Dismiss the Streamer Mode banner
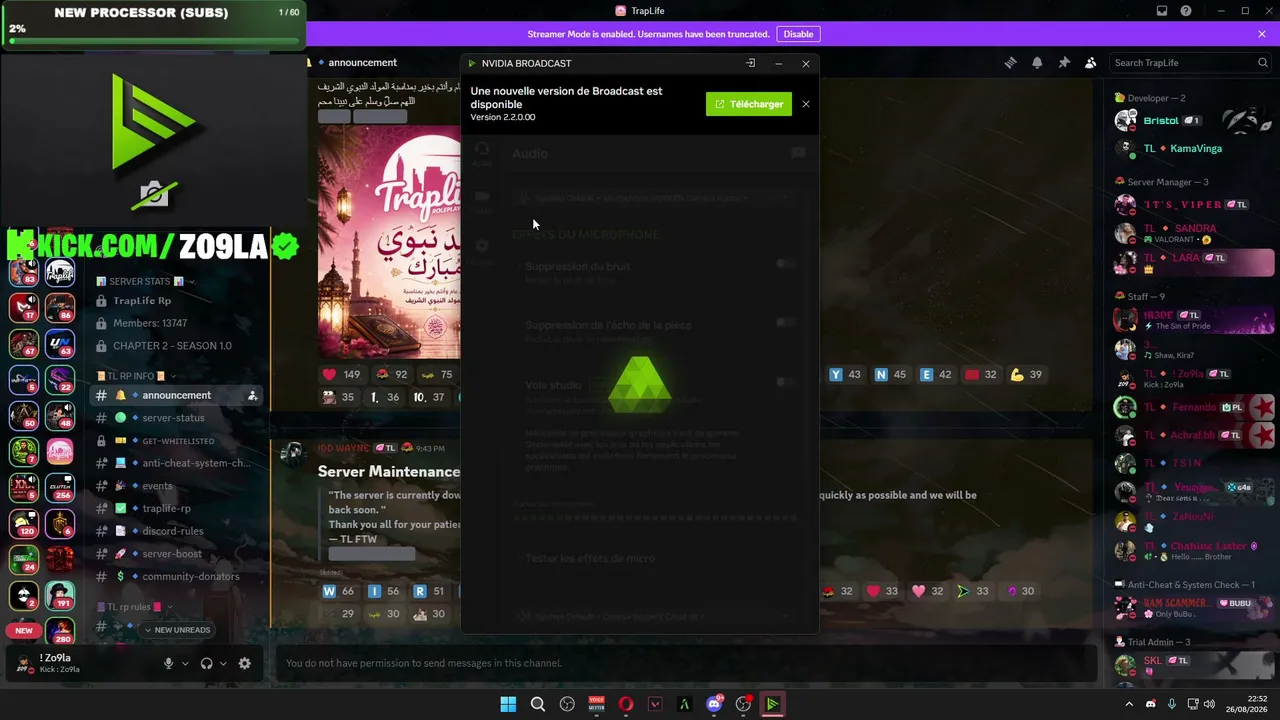 (1262, 34)
